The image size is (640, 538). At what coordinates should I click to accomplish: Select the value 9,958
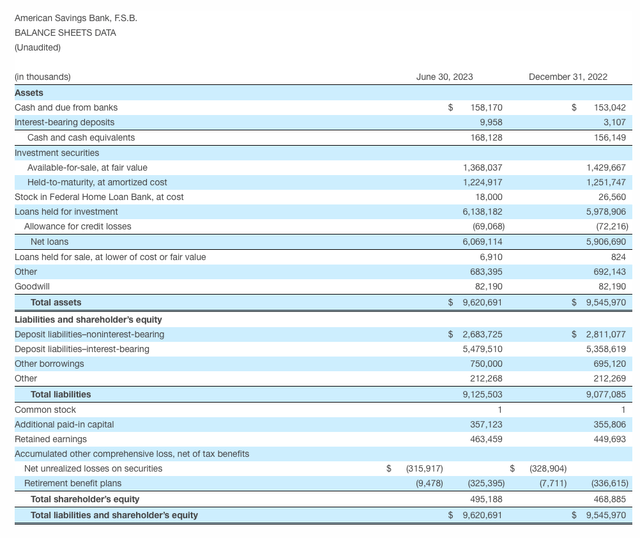click(x=491, y=122)
